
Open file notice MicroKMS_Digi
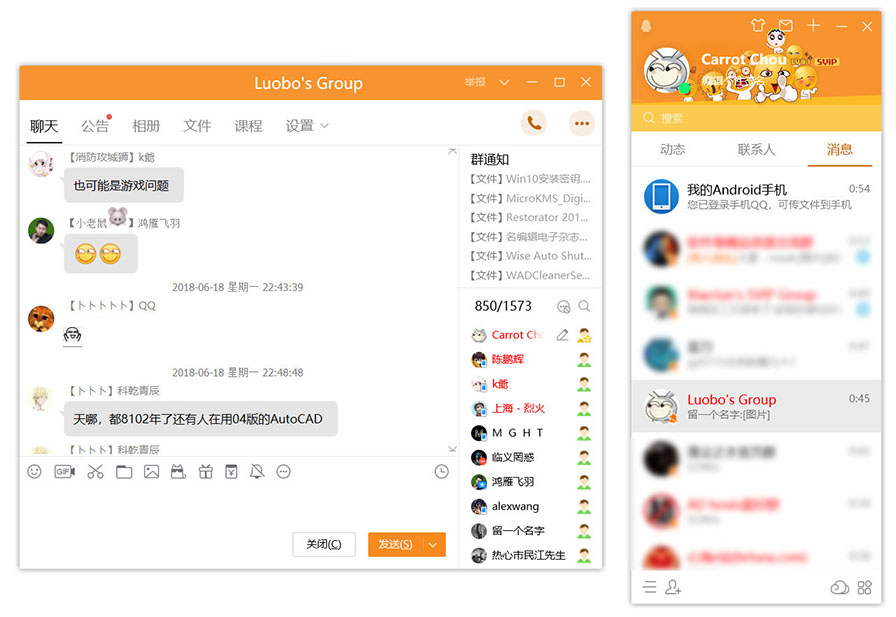[x=530, y=198]
